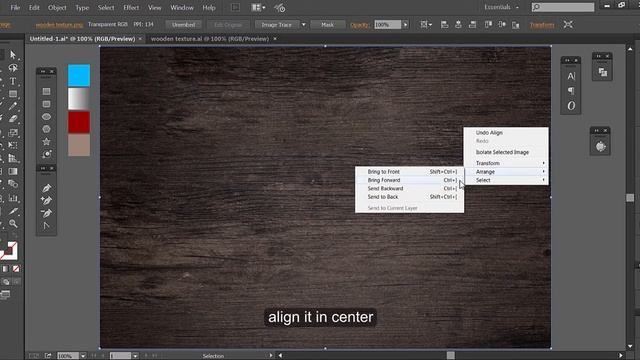
Task: Select the Convert Anchor Point tool
Action: (x=47, y=225)
